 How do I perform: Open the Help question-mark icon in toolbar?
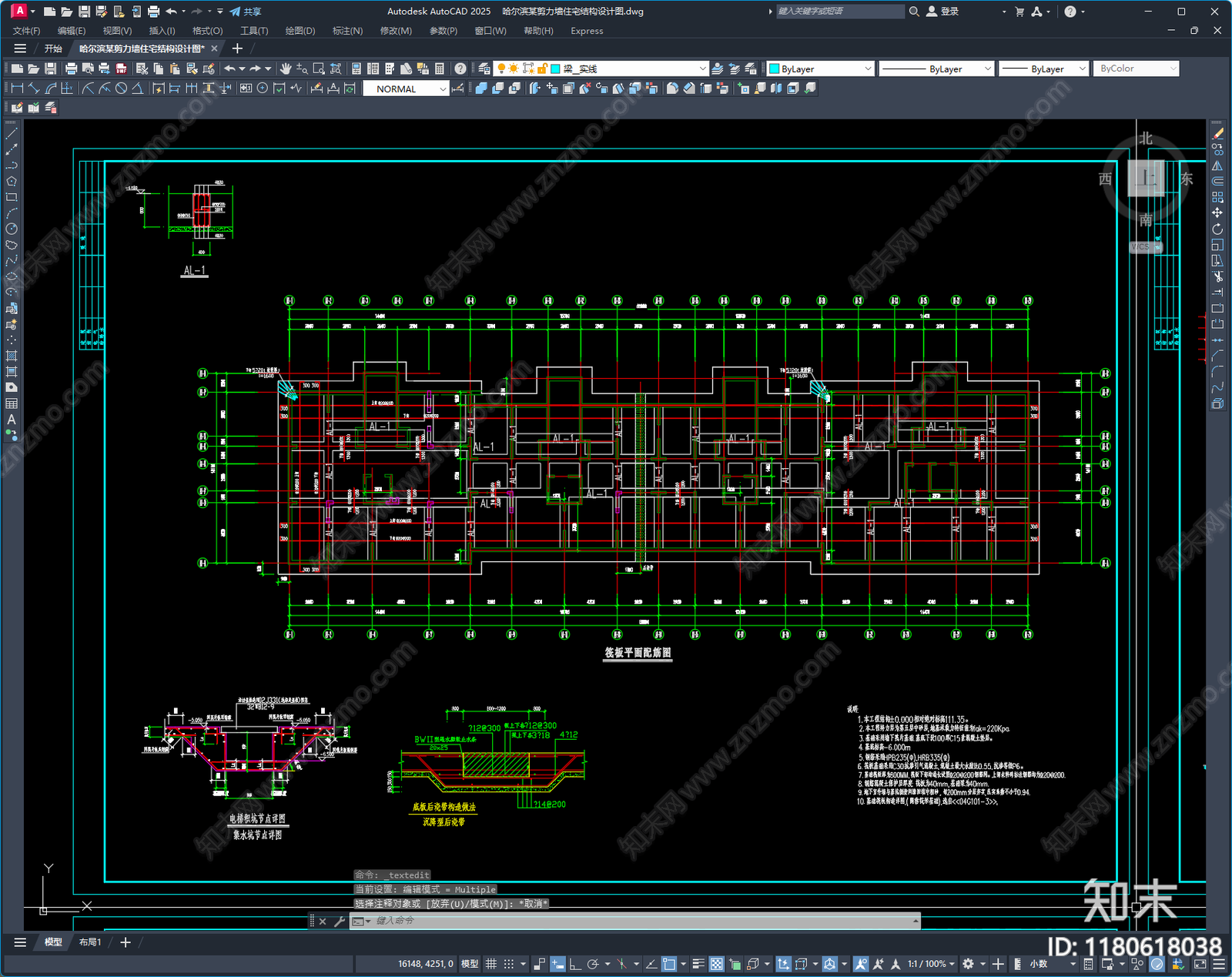coord(460,69)
